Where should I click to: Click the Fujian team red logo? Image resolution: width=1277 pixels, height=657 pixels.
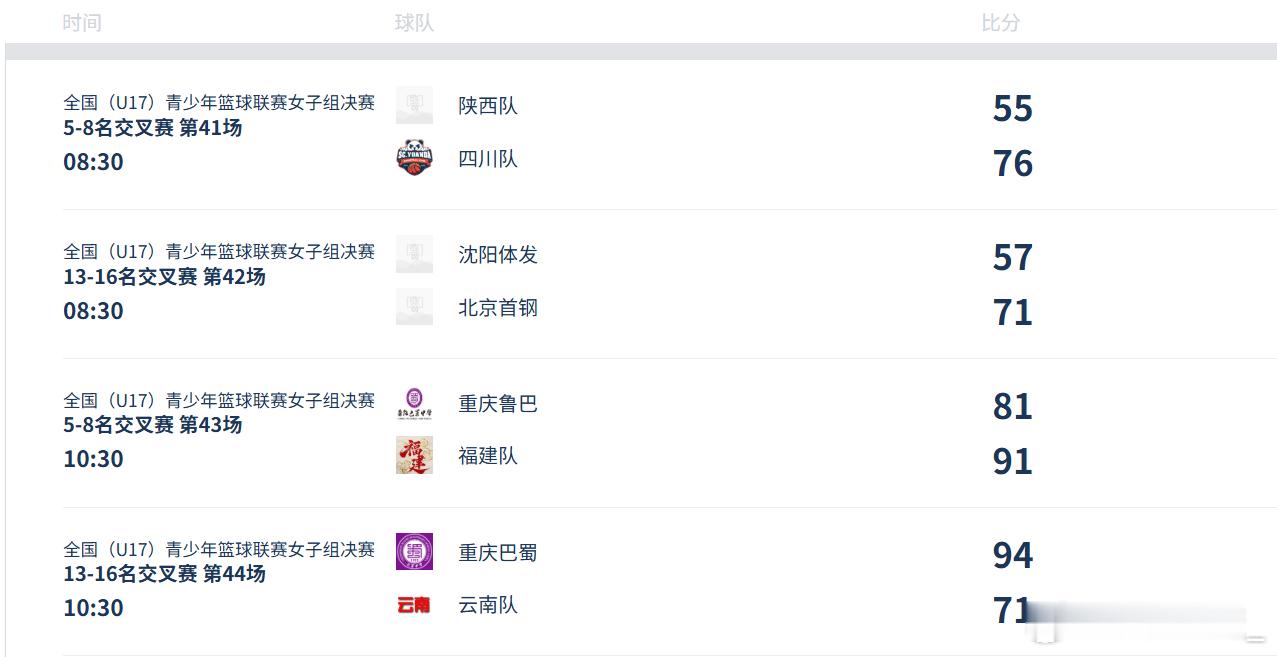tap(414, 456)
